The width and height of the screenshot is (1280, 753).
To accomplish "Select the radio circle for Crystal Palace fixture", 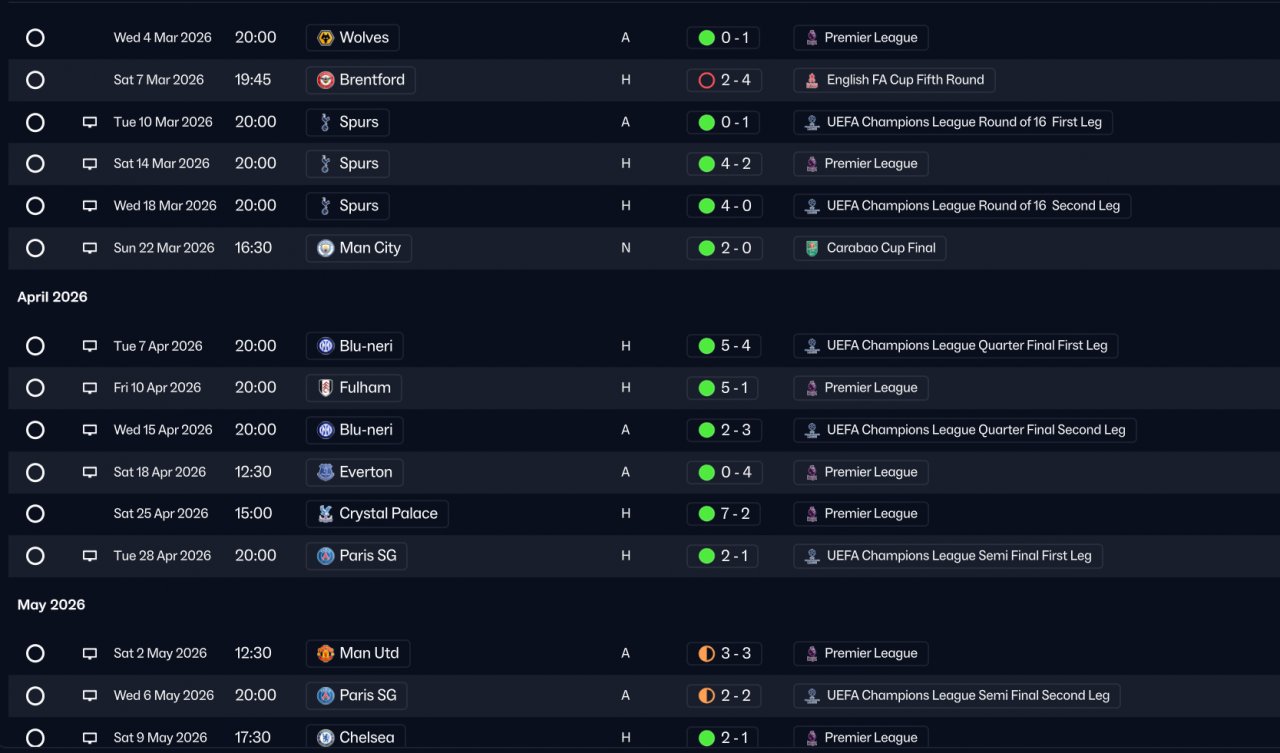I will point(35,514).
